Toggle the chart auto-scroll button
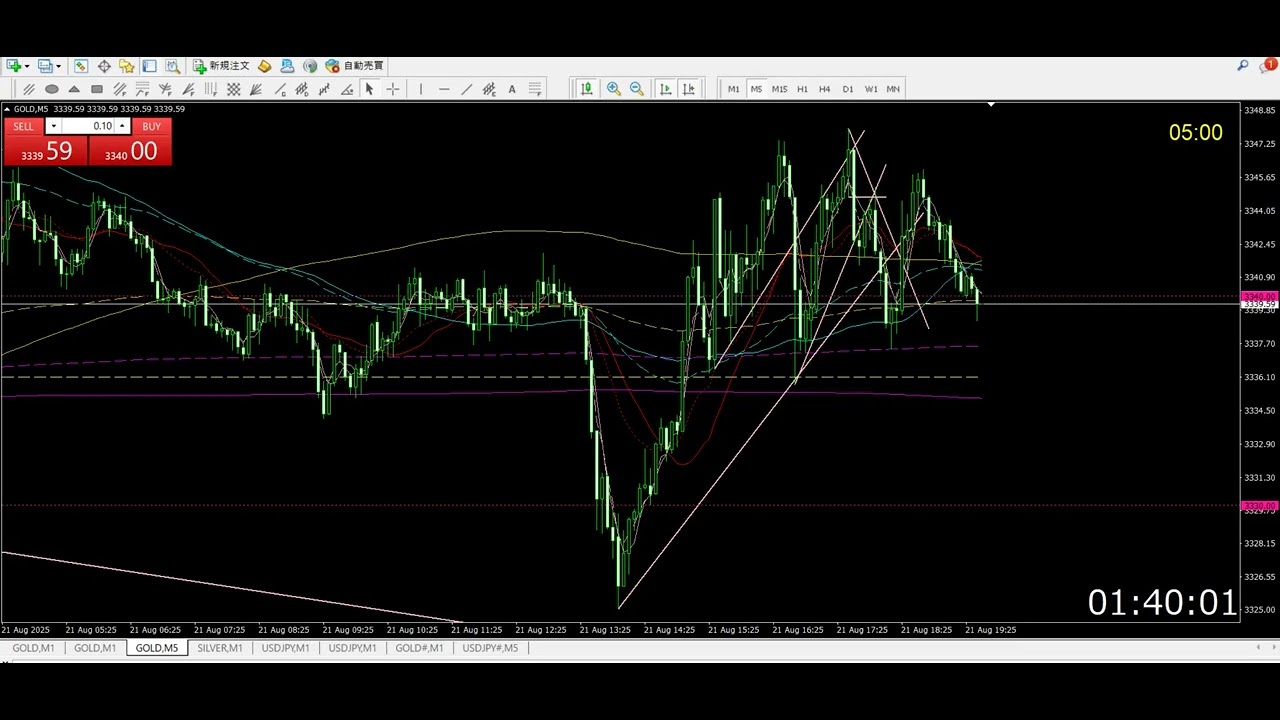Image resolution: width=1280 pixels, height=720 pixels. [665, 89]
